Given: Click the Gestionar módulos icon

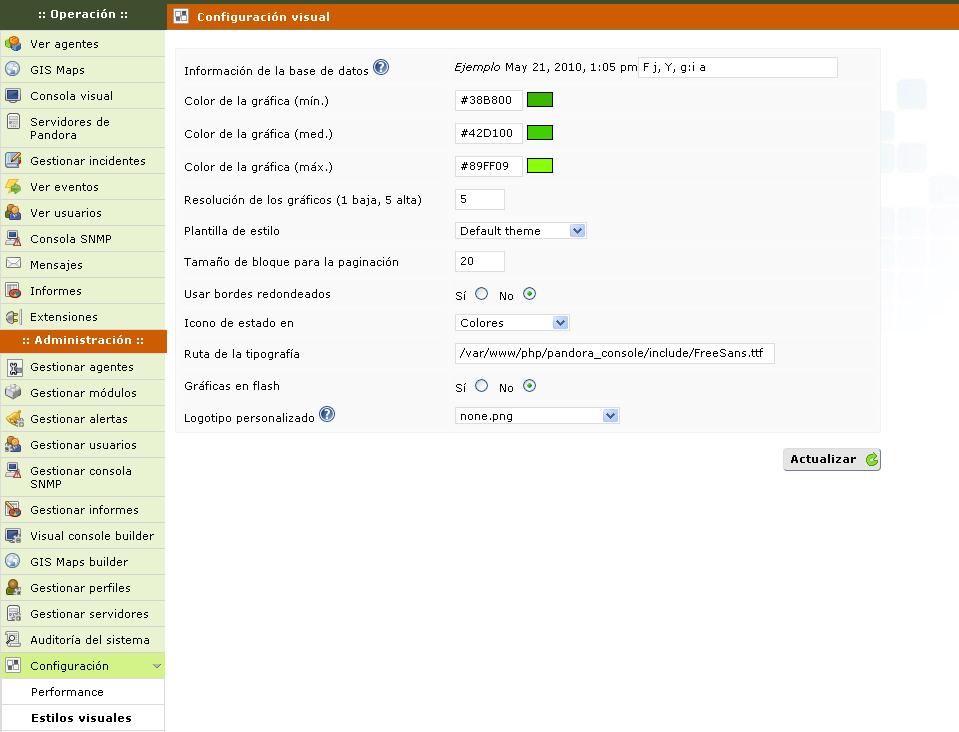Looking at the screenshot, I should (x=13, y=393).
